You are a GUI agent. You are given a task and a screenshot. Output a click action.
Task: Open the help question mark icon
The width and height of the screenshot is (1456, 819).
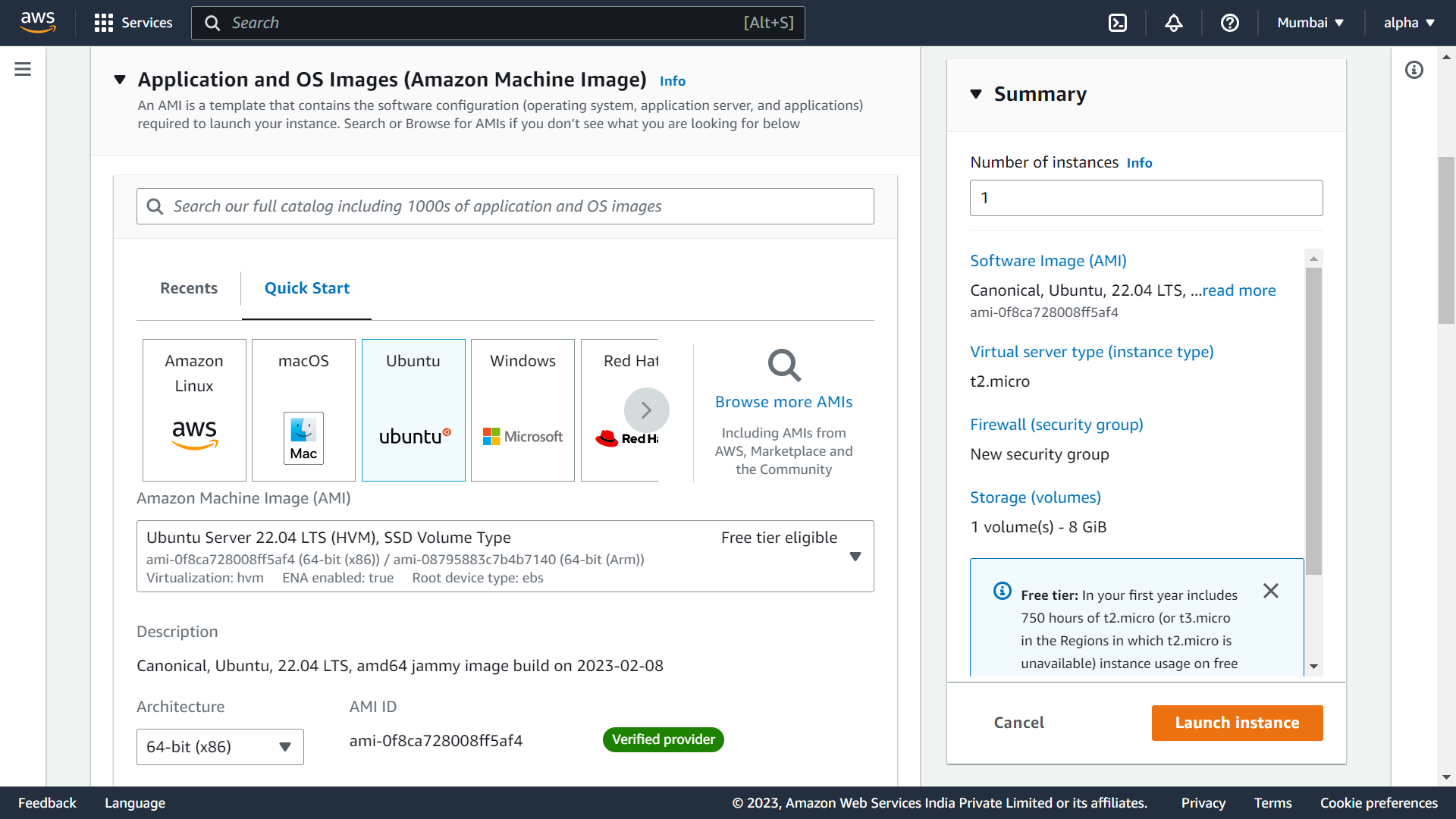[x=1229, y=23]
